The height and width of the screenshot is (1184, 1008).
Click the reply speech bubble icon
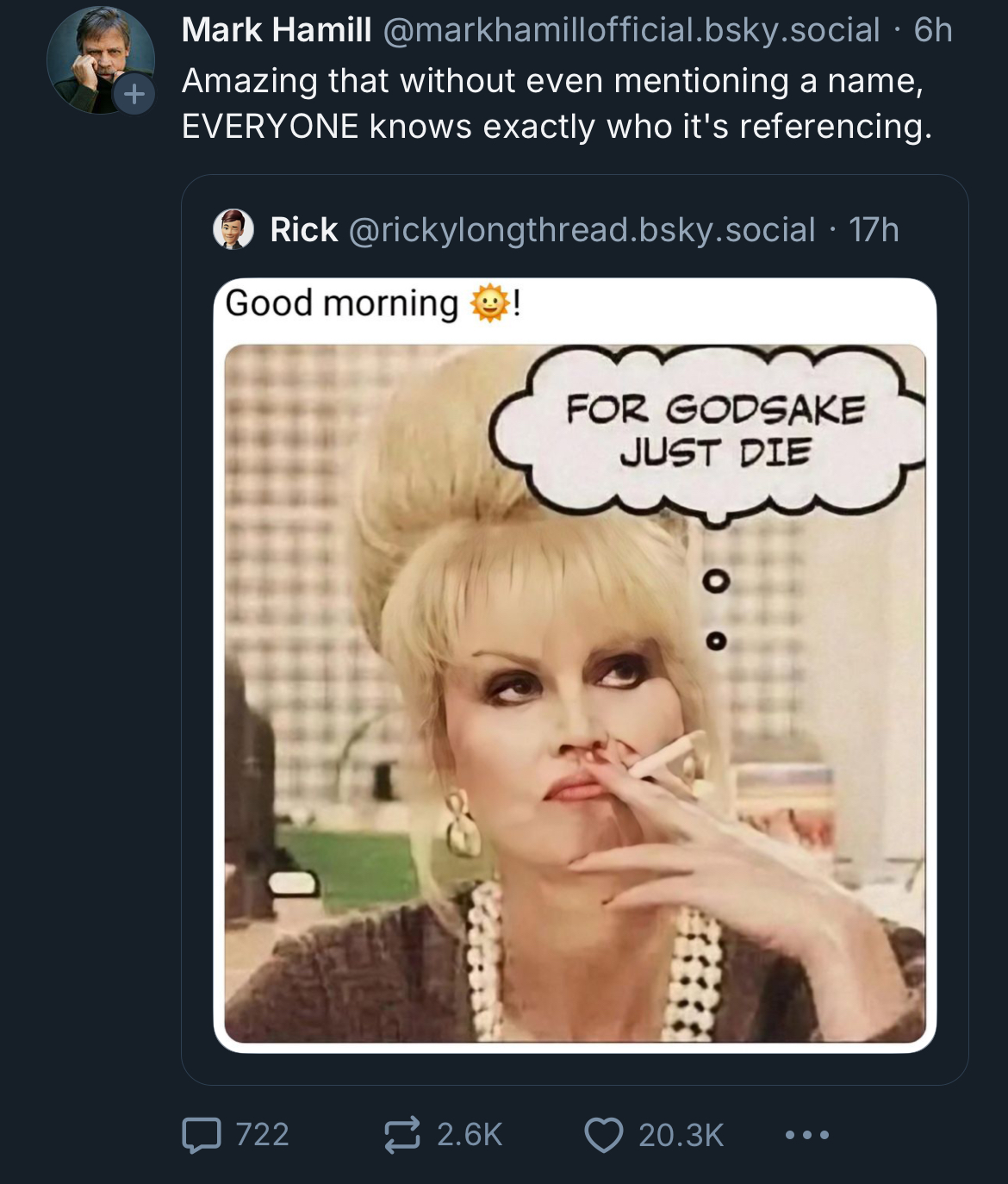pyautogui.click(x=202, y=1134)
